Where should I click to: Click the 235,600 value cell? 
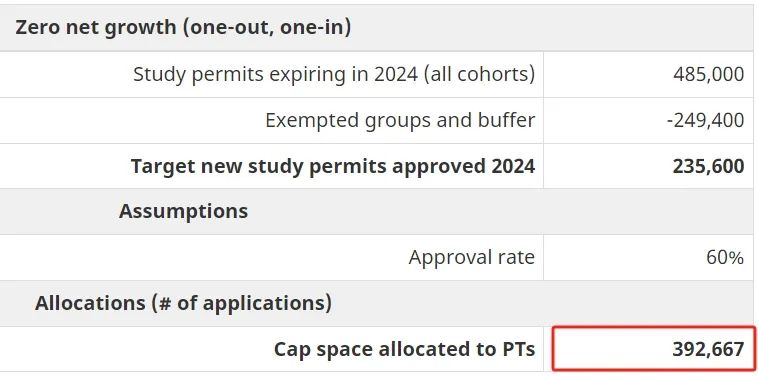651,166
